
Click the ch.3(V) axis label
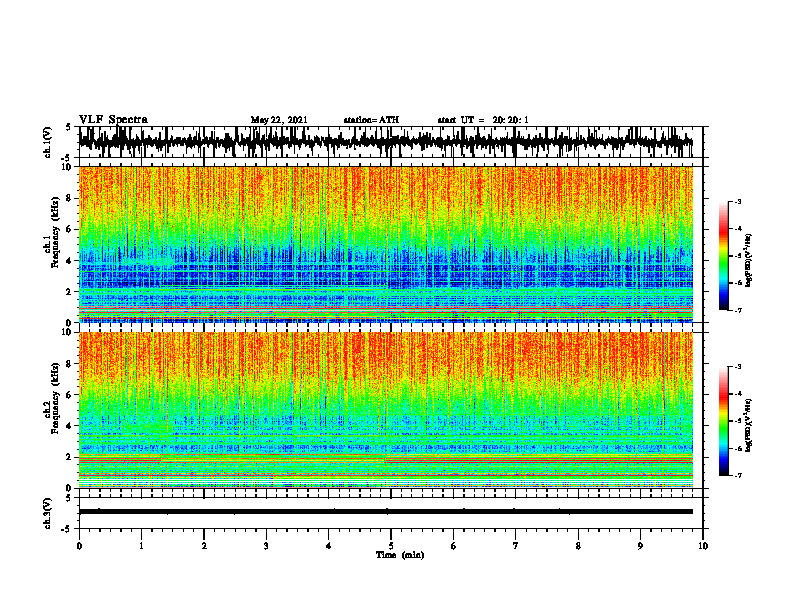point(48,513)
